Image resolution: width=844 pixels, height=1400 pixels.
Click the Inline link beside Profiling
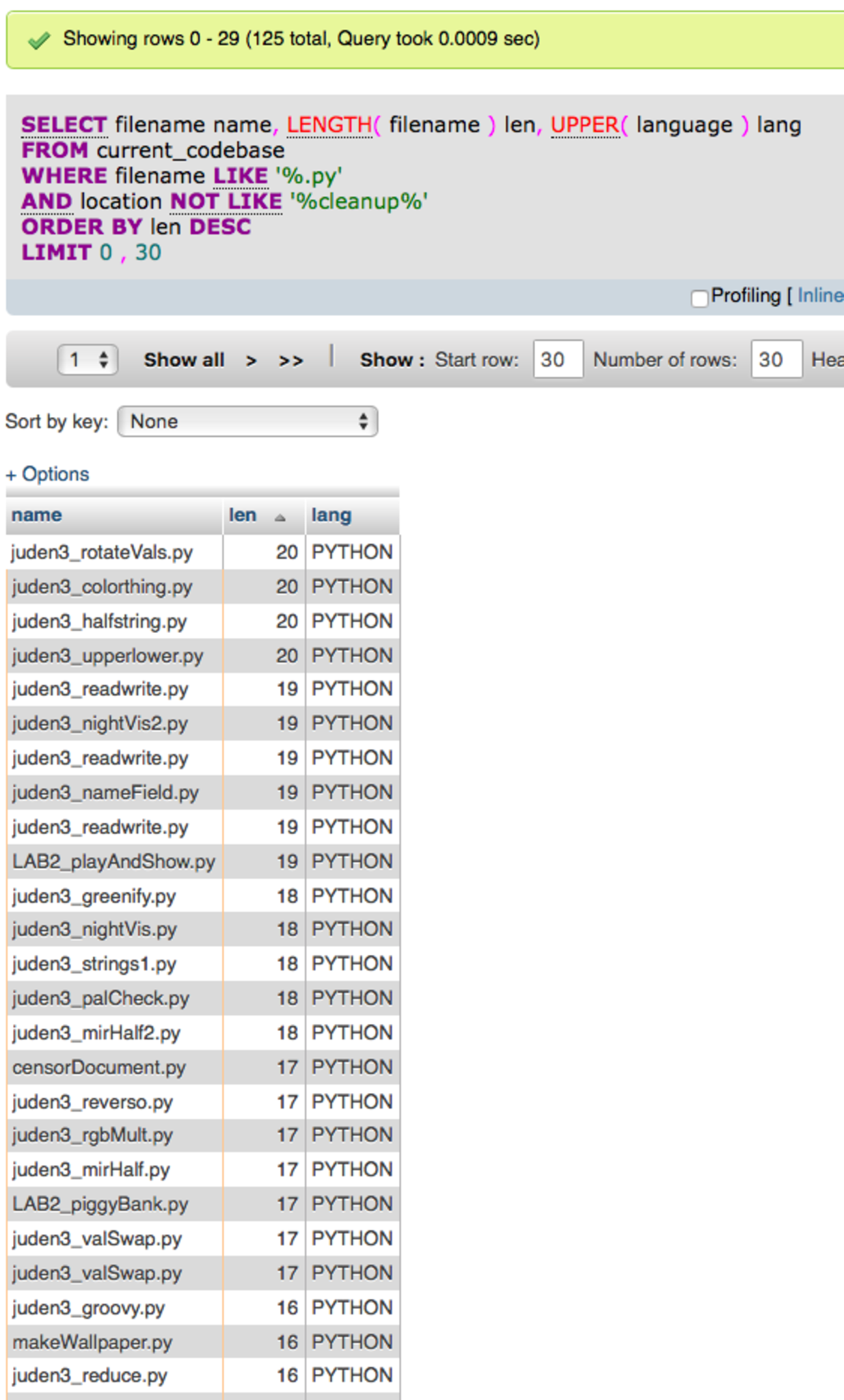[819, 295]
